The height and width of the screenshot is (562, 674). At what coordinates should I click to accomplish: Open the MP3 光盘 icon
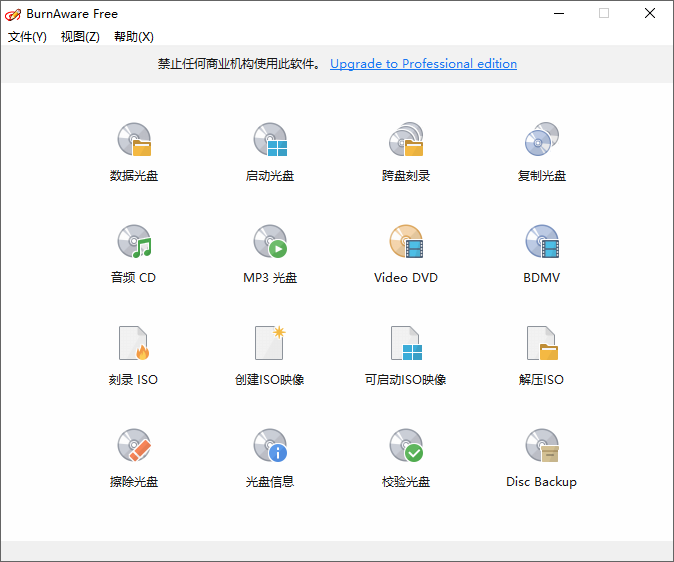(270, 241)
